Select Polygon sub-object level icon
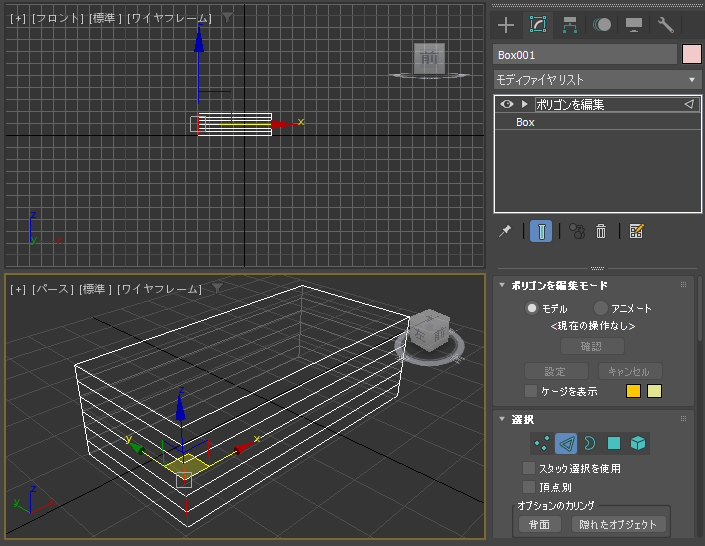The image size is (705, 546). 614,443
